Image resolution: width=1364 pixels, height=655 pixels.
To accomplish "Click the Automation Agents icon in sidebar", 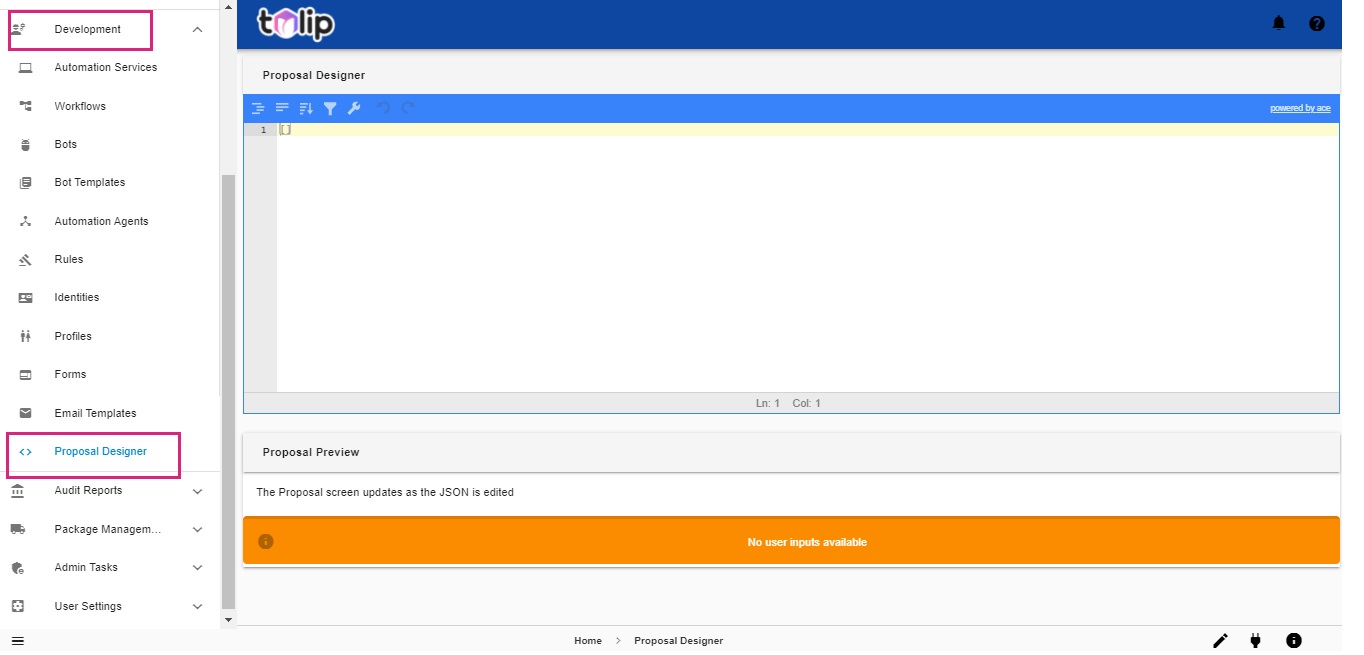I will click(26, 221).
